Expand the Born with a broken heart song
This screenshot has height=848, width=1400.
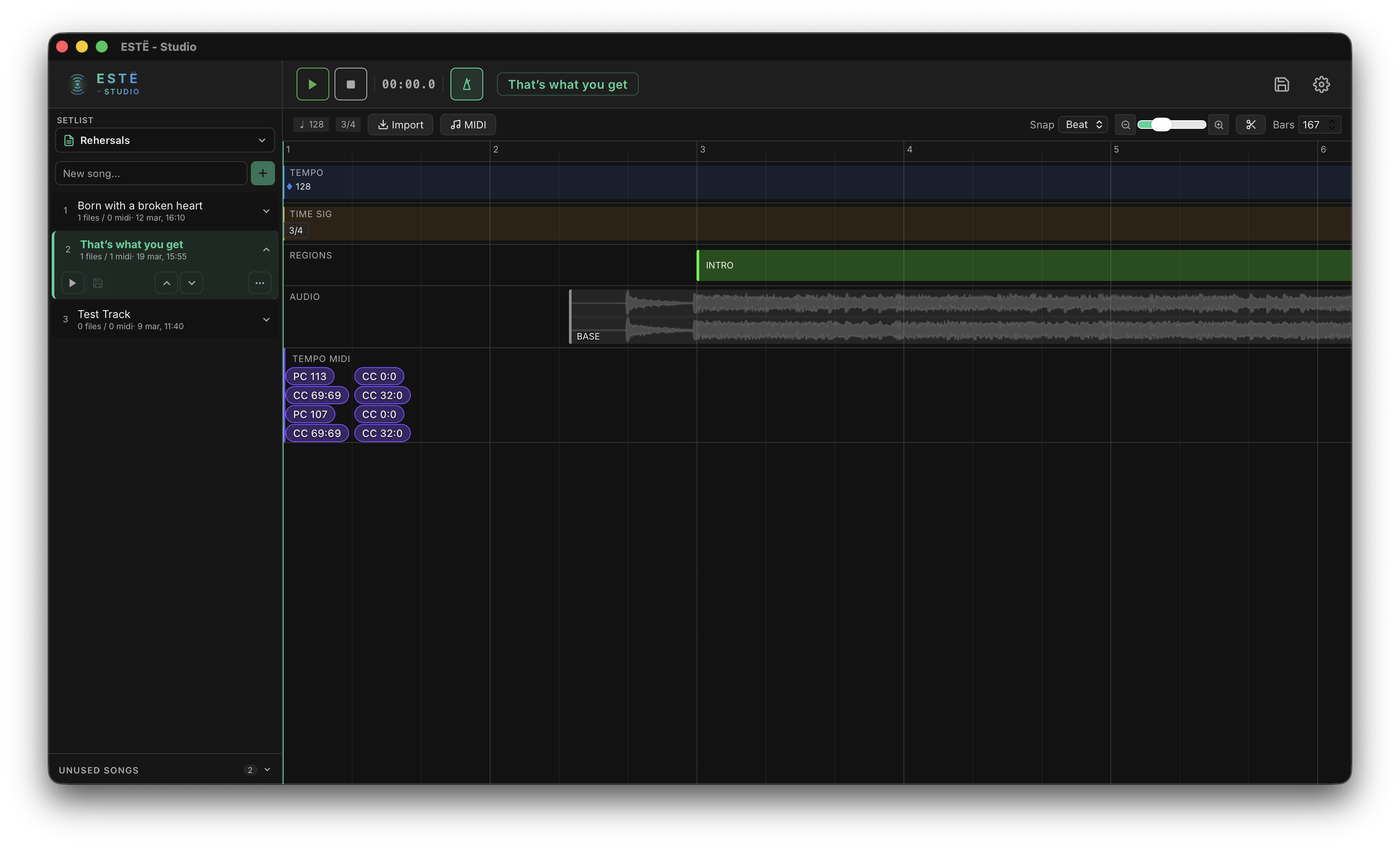(x=266, y=211)
